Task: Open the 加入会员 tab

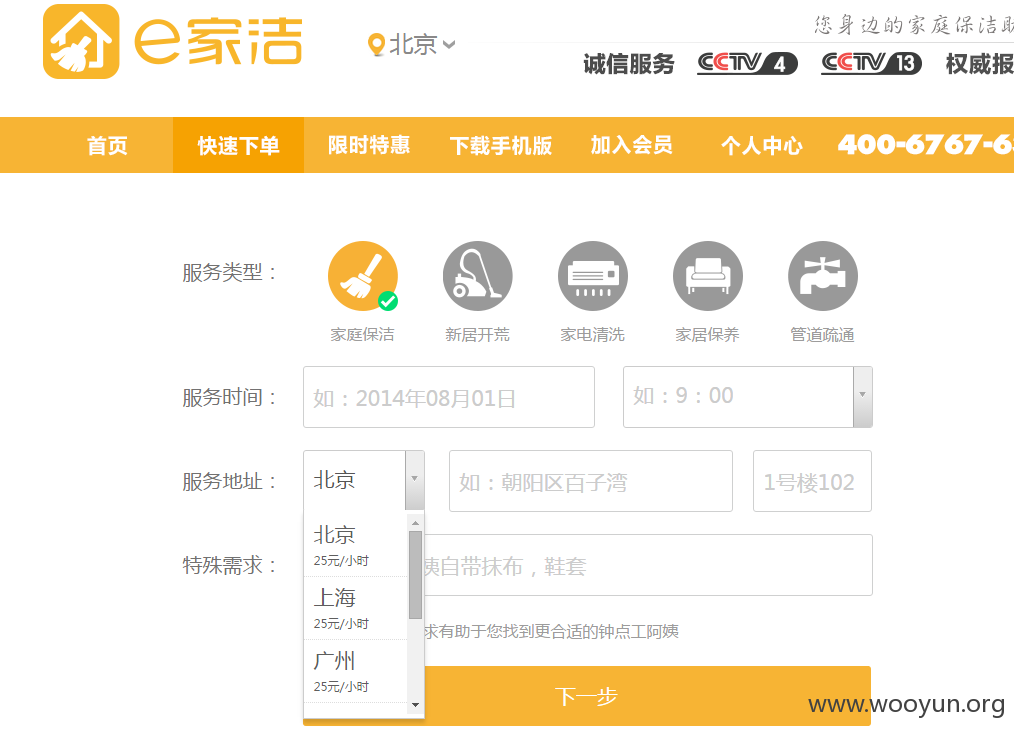Action: pos(631,146)
